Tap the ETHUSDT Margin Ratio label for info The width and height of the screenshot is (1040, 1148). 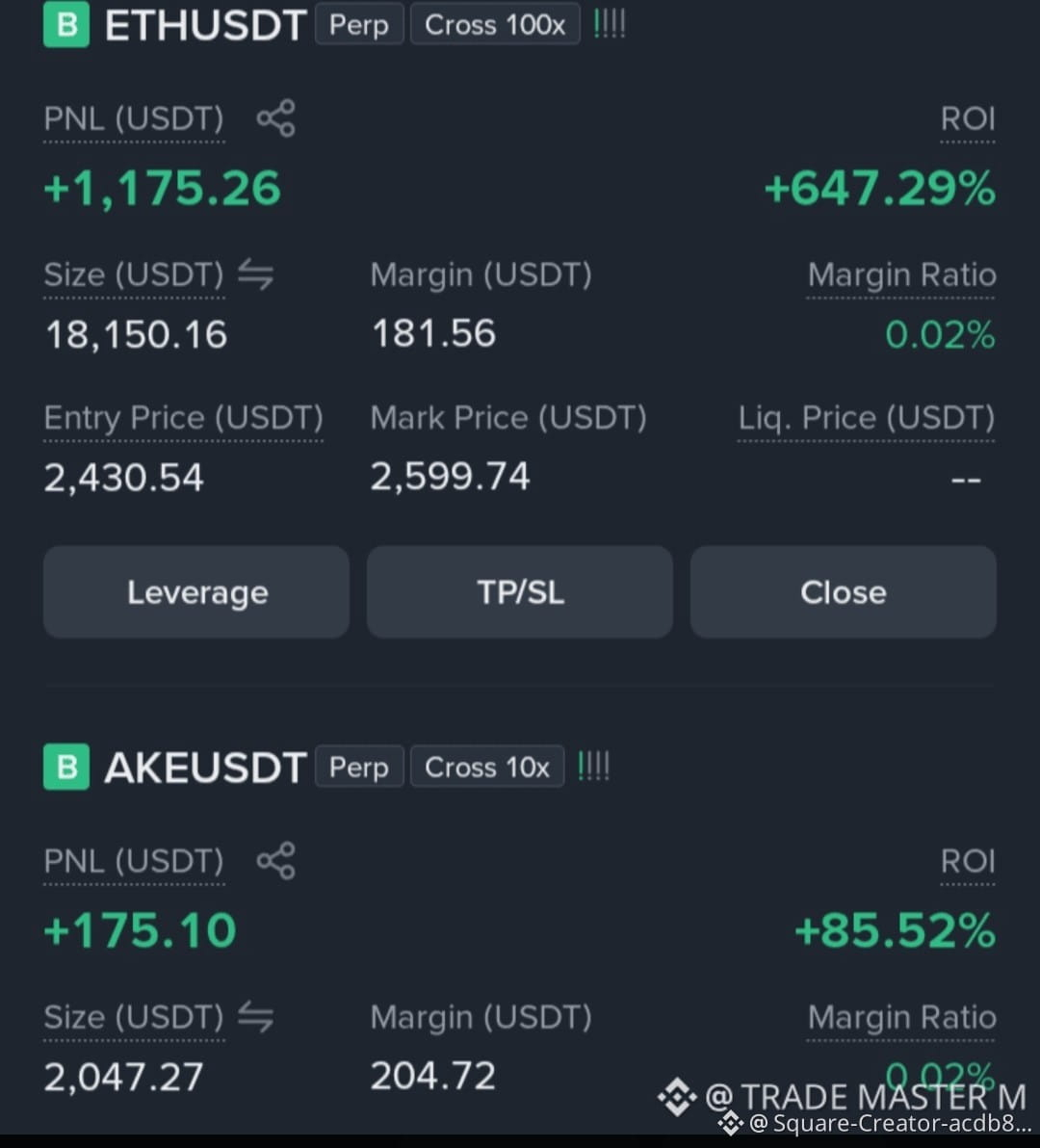pos(901,275)
